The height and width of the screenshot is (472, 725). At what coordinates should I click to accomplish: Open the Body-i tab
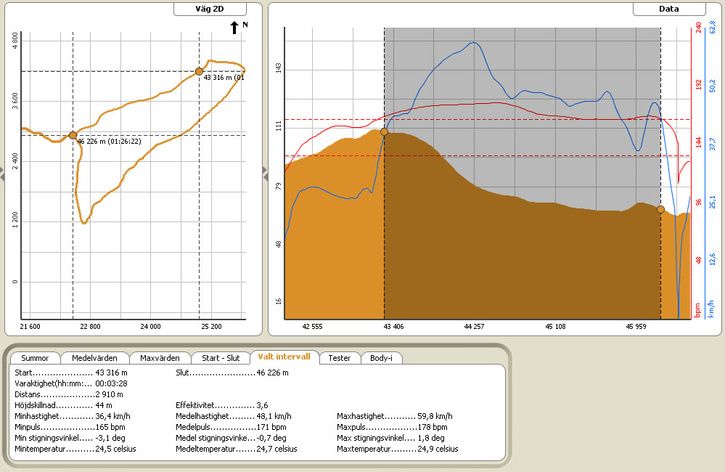[x=381, y=358]
